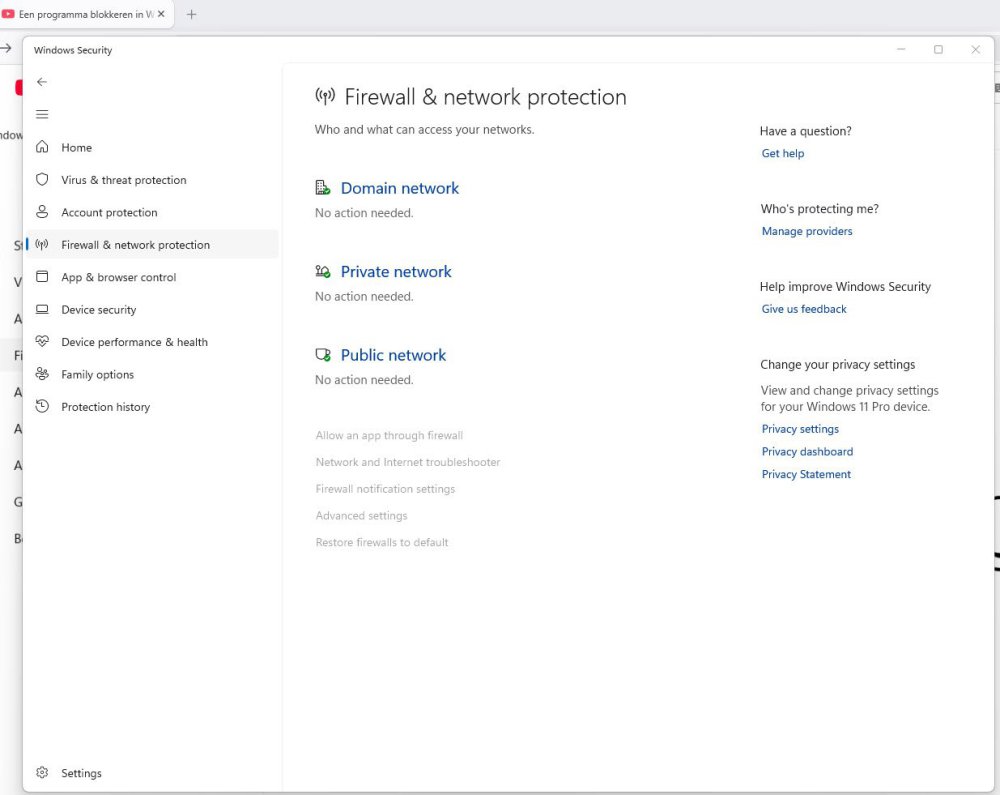Image resolution: width=1000 pixels, height=795 pixels.
Task: Click the Settings gear icon
Action: point(42,773)
